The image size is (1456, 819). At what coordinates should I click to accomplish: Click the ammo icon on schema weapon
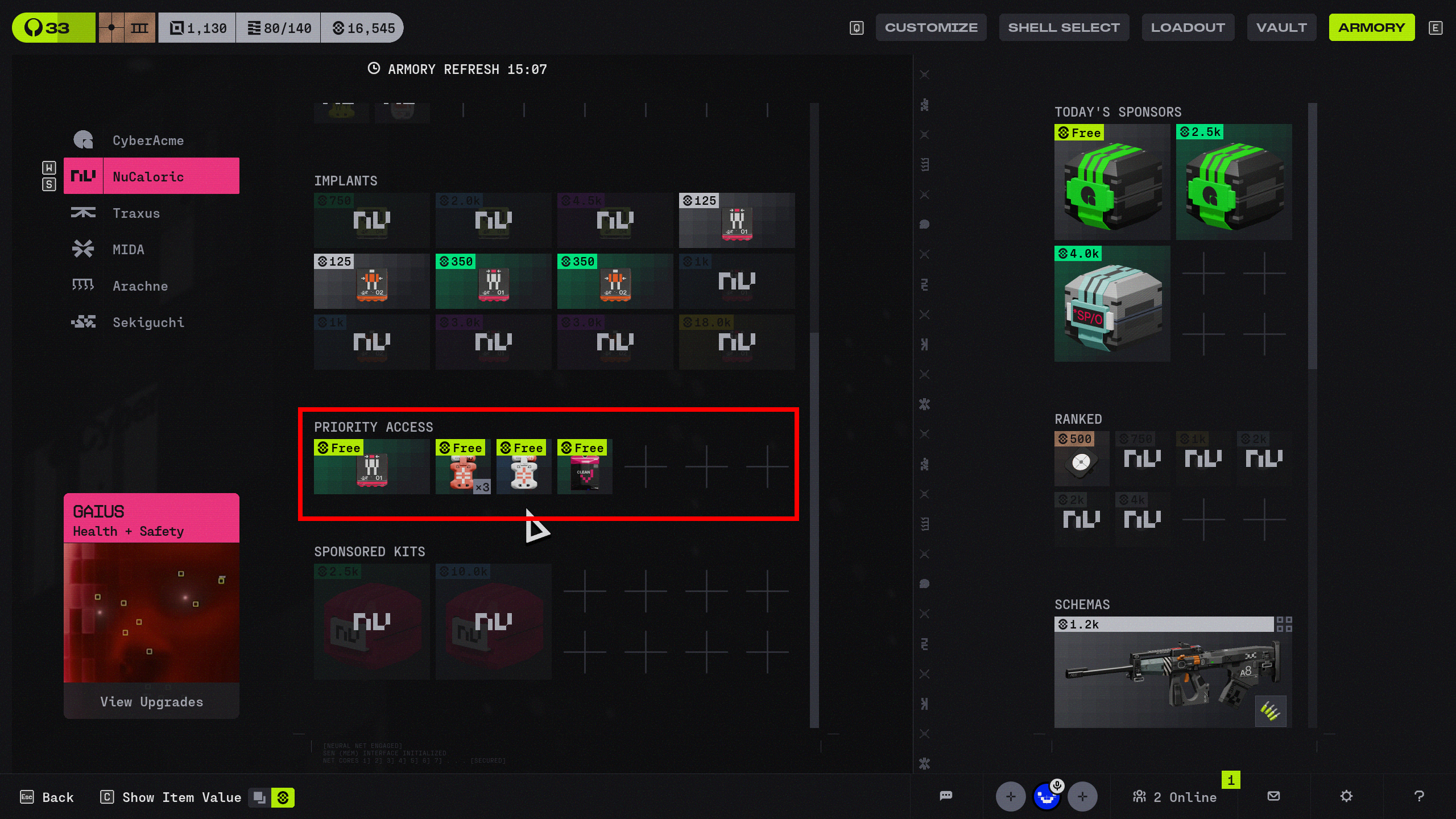tap(1270, 711)
